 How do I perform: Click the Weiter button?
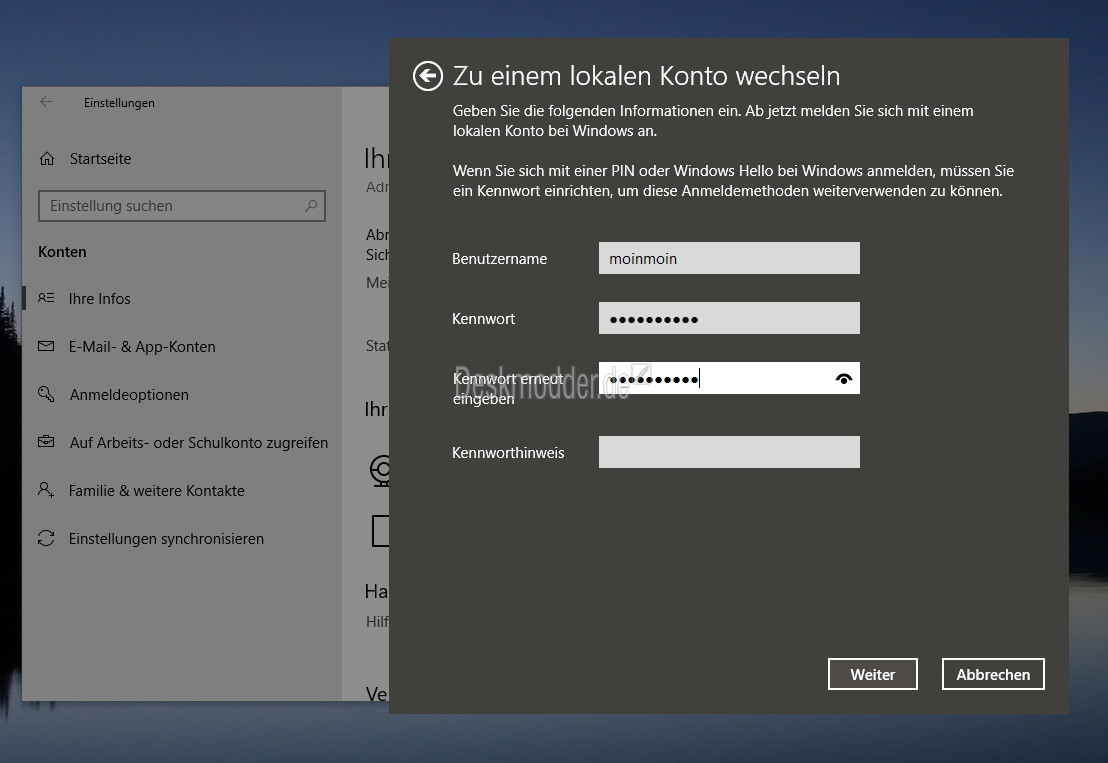coord(872,674)
